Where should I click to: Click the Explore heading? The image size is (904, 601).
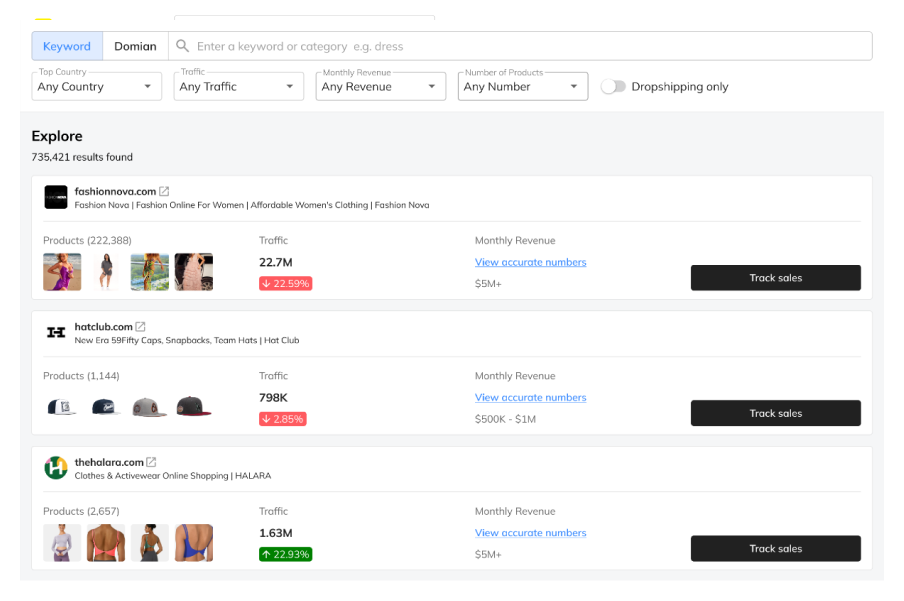(x=57, y=136)
